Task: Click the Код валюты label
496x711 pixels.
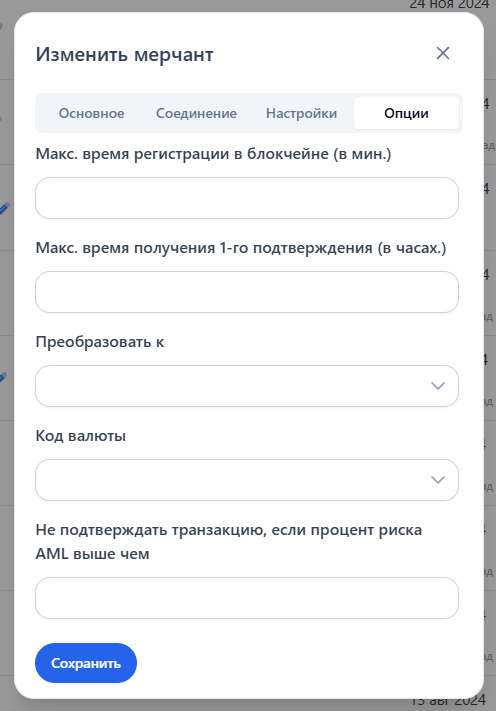Action: tap(81, 436)
